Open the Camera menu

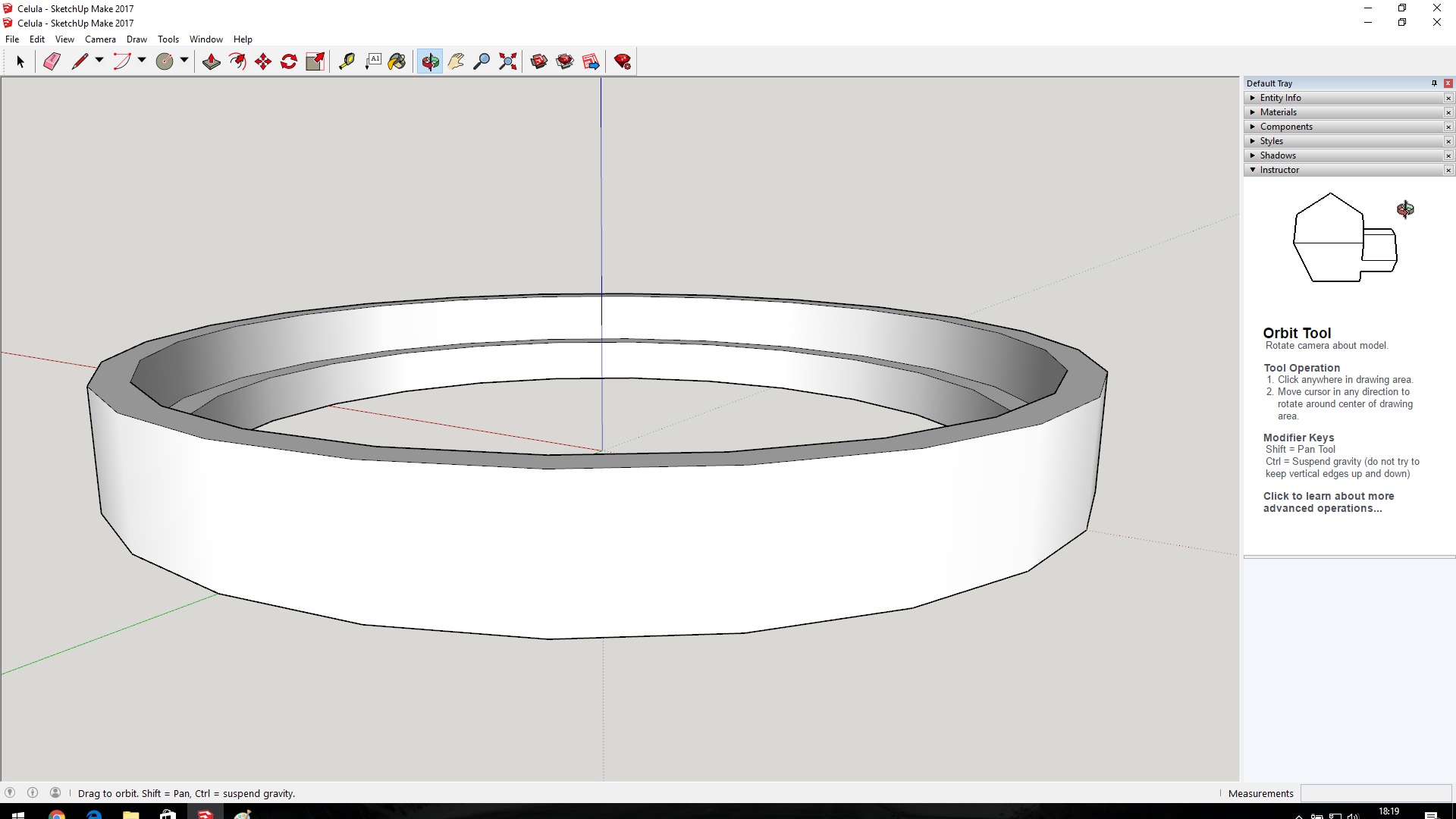click(x=100, y=39)
